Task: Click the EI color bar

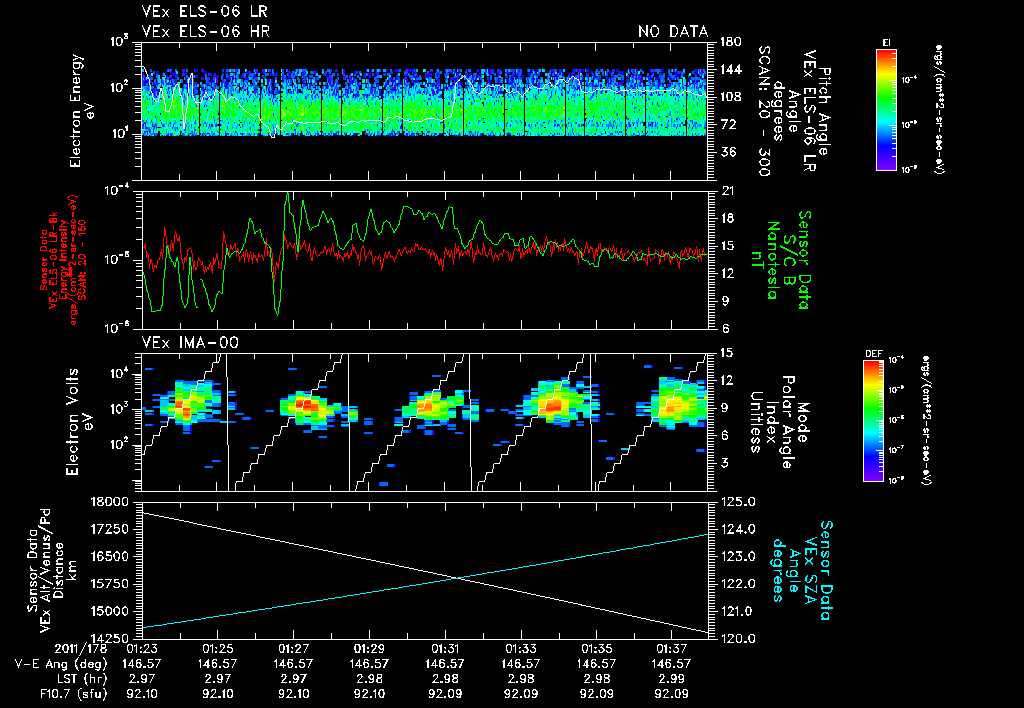Action: (886, 109)
